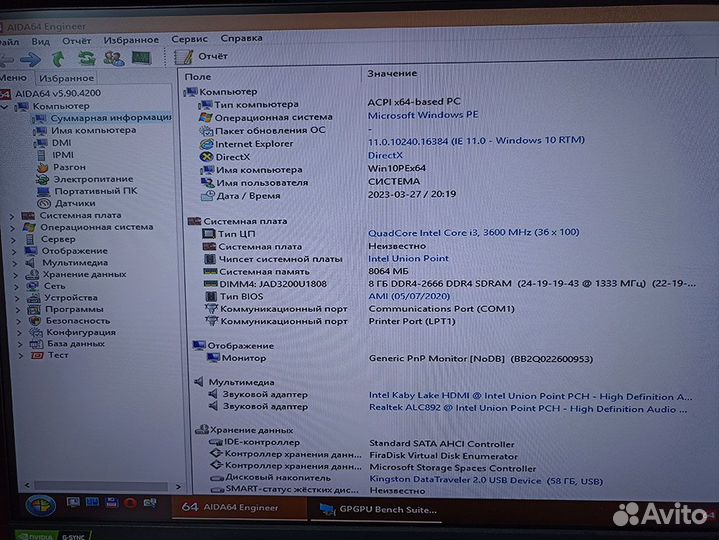Open the AMI (05/07/2020) BIOS link
Screen dimensions: 719x540
click(x=409, y=296)
